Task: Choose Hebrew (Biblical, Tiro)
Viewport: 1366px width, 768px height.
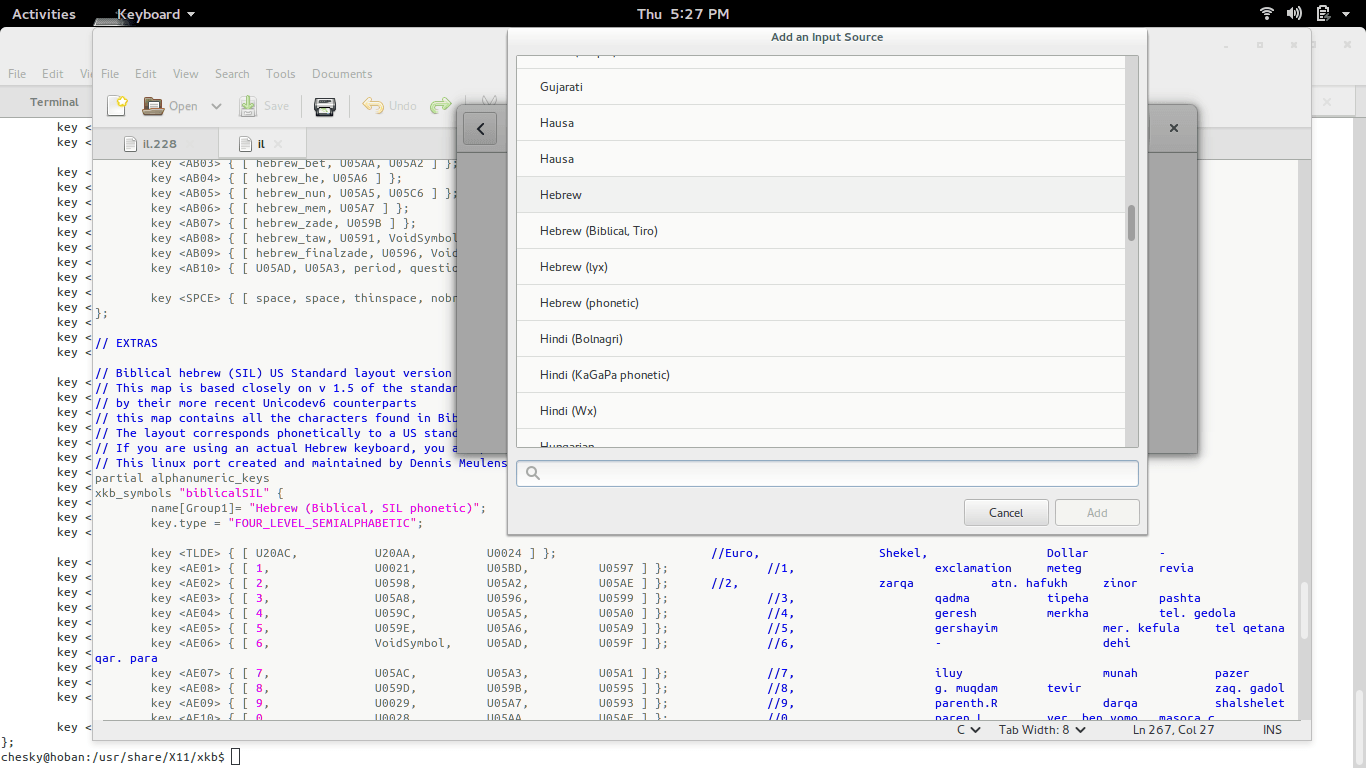Action: (x=821, y=231)
